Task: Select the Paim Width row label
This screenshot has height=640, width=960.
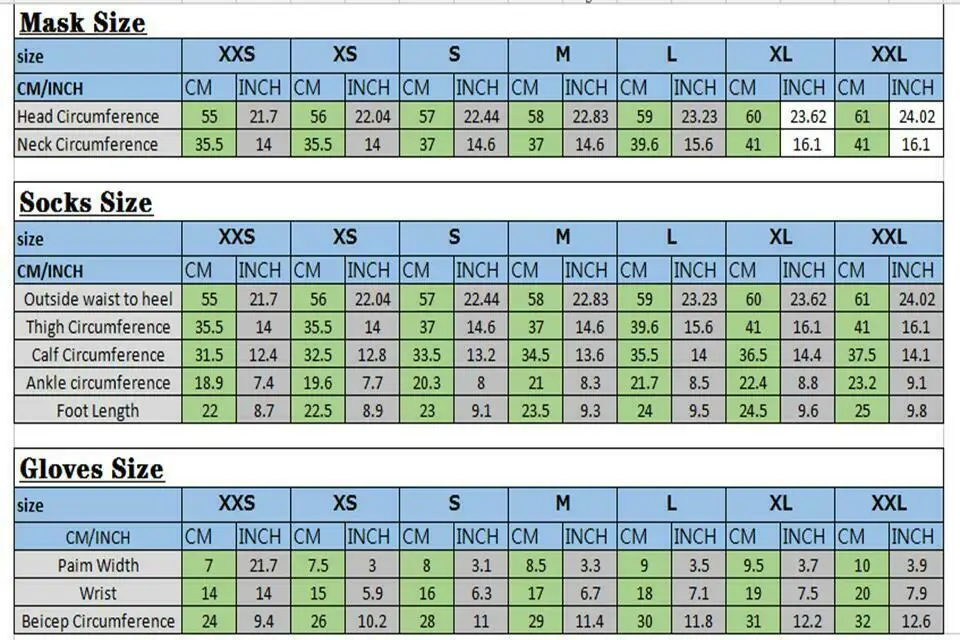Action: click(98, 565)
